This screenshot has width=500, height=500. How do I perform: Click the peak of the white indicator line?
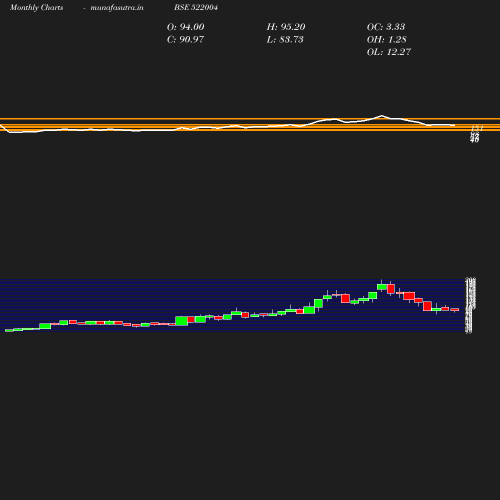click(382, 116)
